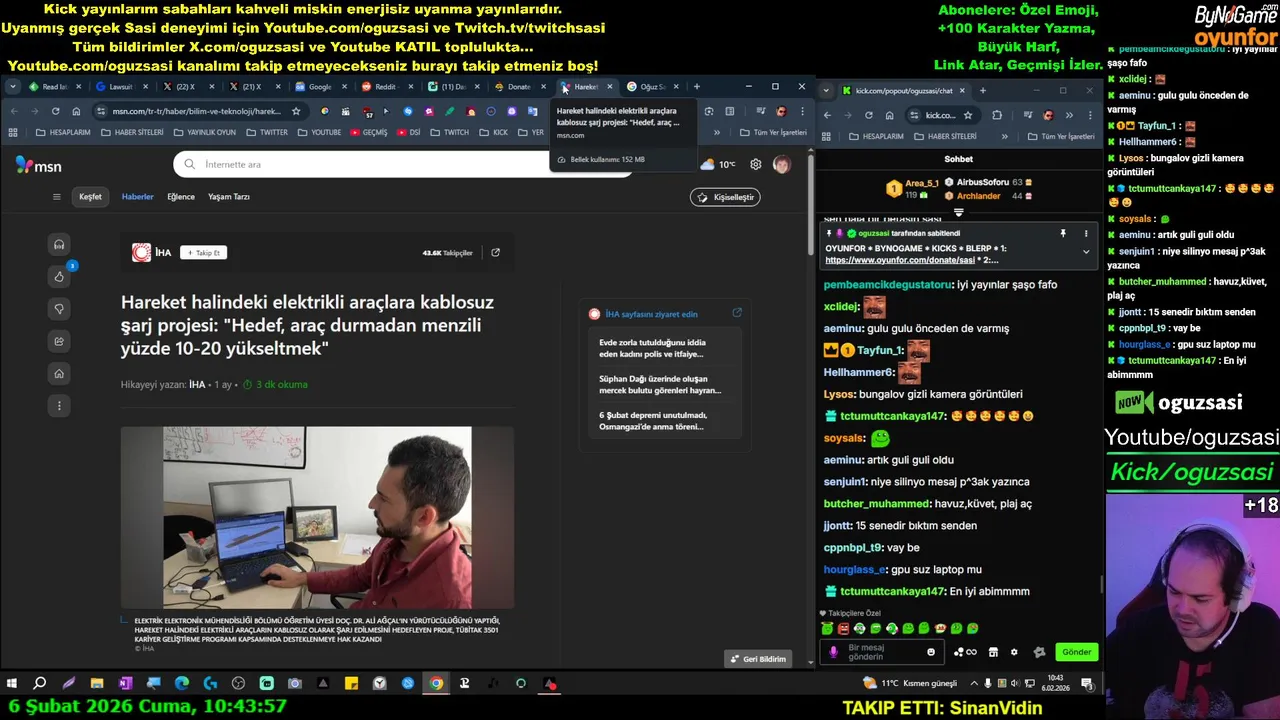Open the notification center icon

1087,684
